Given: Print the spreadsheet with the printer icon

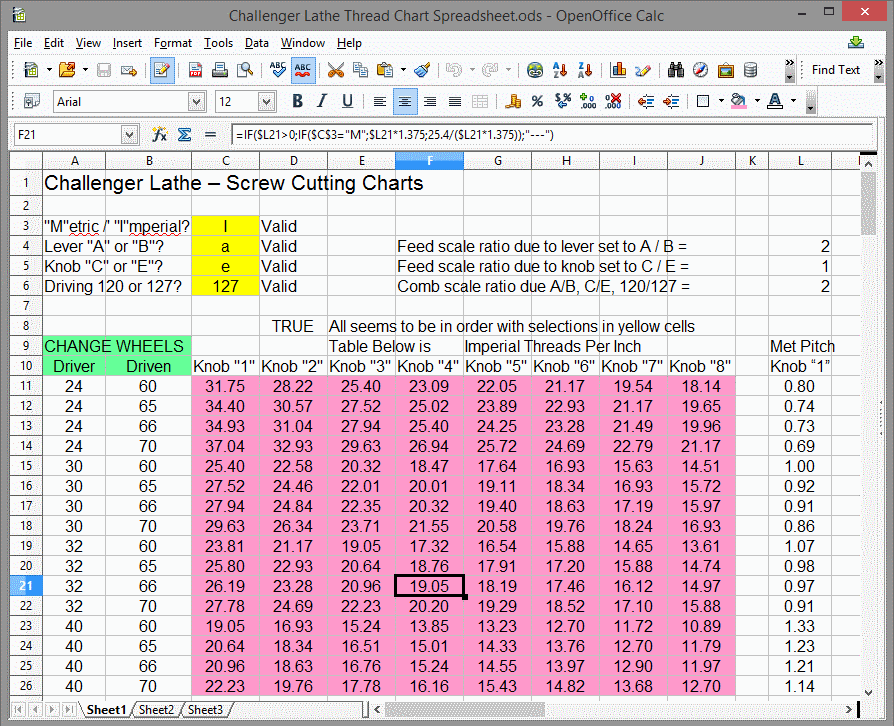Looking at the screenshot, I should [220, 70].
